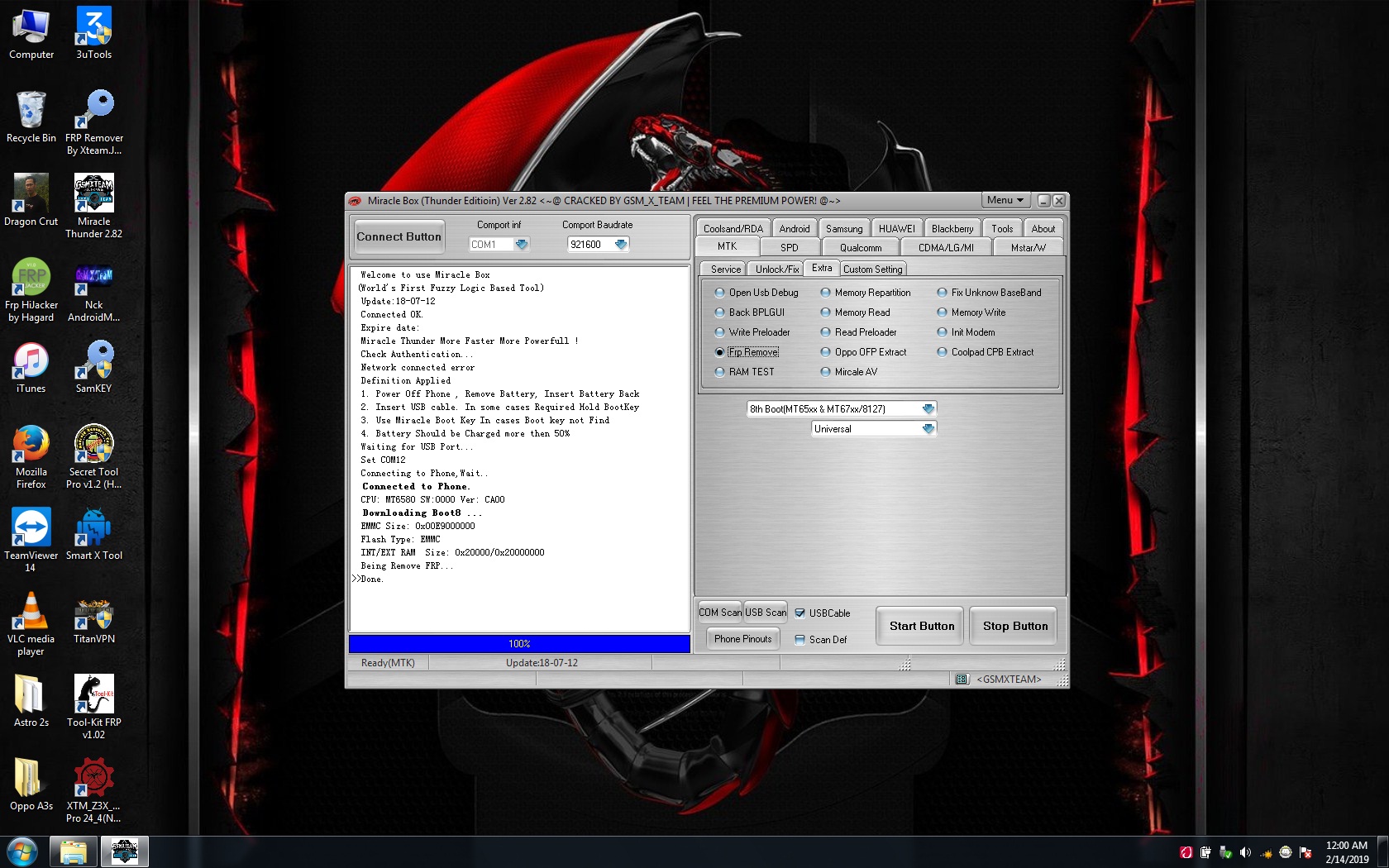1389x868 pixels.
Task: Select Secret Tool Pro v1.2 shortcut
Action: pos(93,457)
